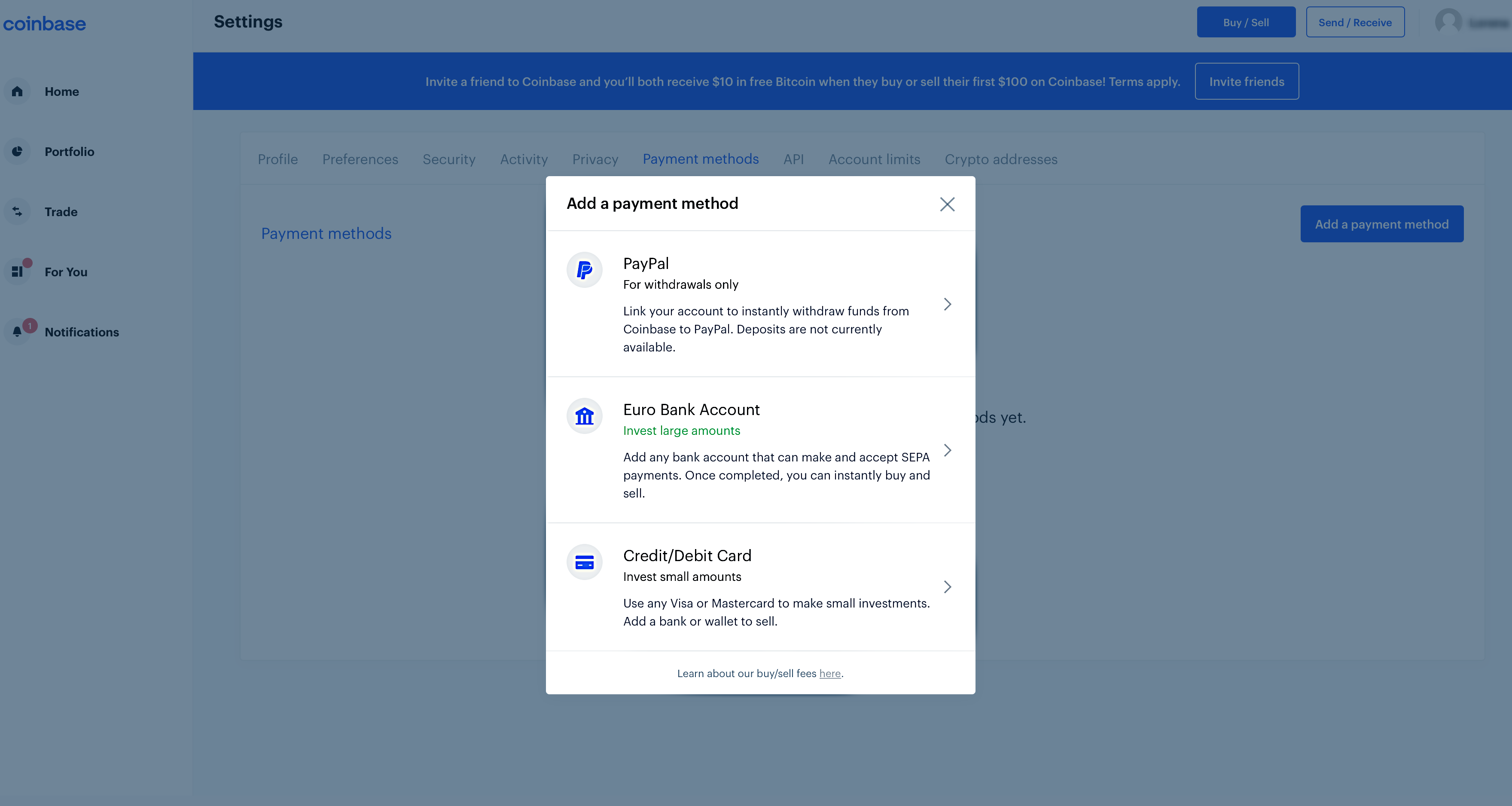Open the Crypto addresses tab
Screen dimensions: 1512x806
(x=1001, y=160)
